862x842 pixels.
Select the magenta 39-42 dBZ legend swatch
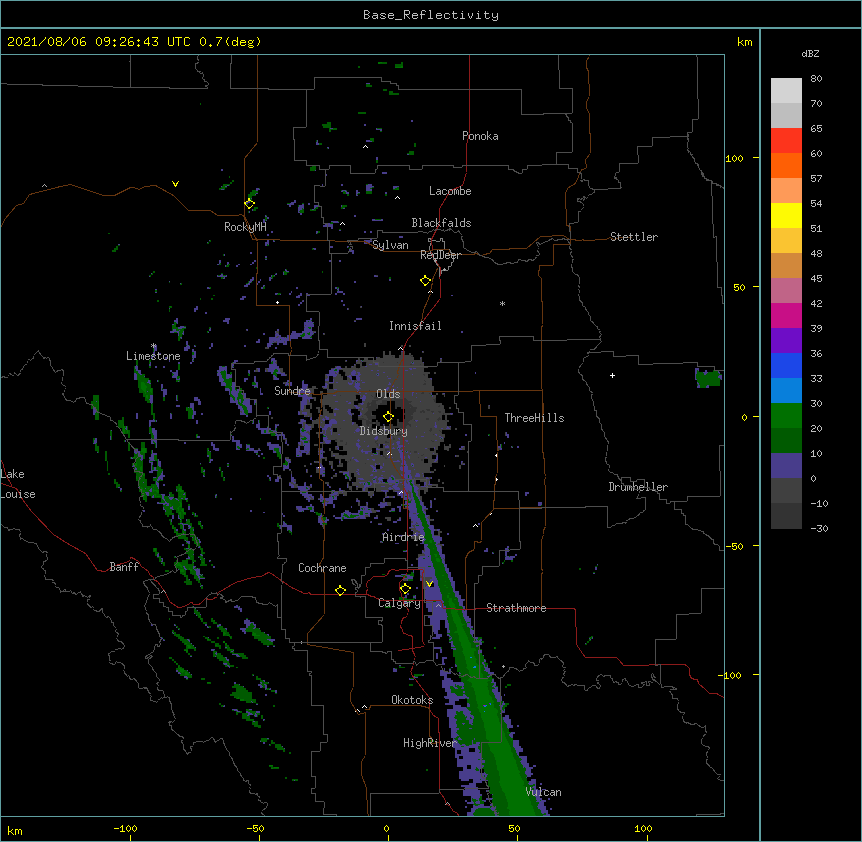pyautogui.click(x=786, y=315)
